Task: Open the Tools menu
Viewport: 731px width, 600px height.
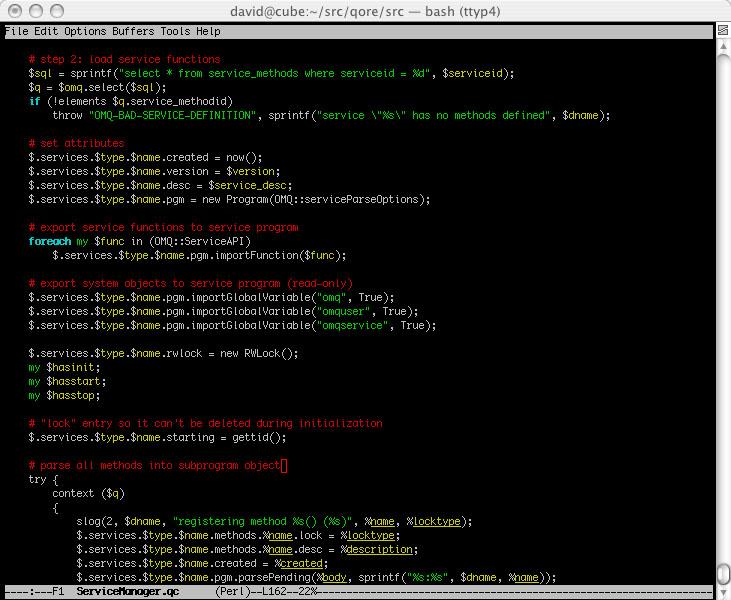Action: [175, 31]
